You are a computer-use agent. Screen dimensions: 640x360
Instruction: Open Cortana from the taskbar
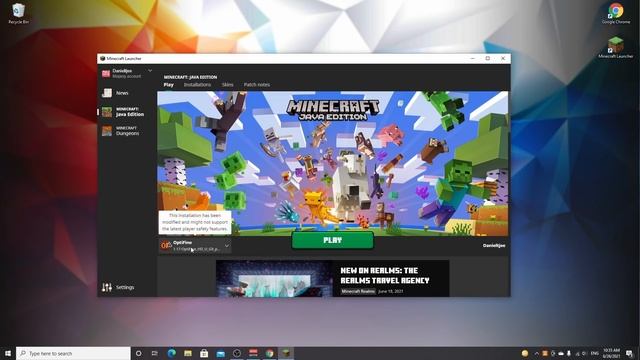(138, 353)
